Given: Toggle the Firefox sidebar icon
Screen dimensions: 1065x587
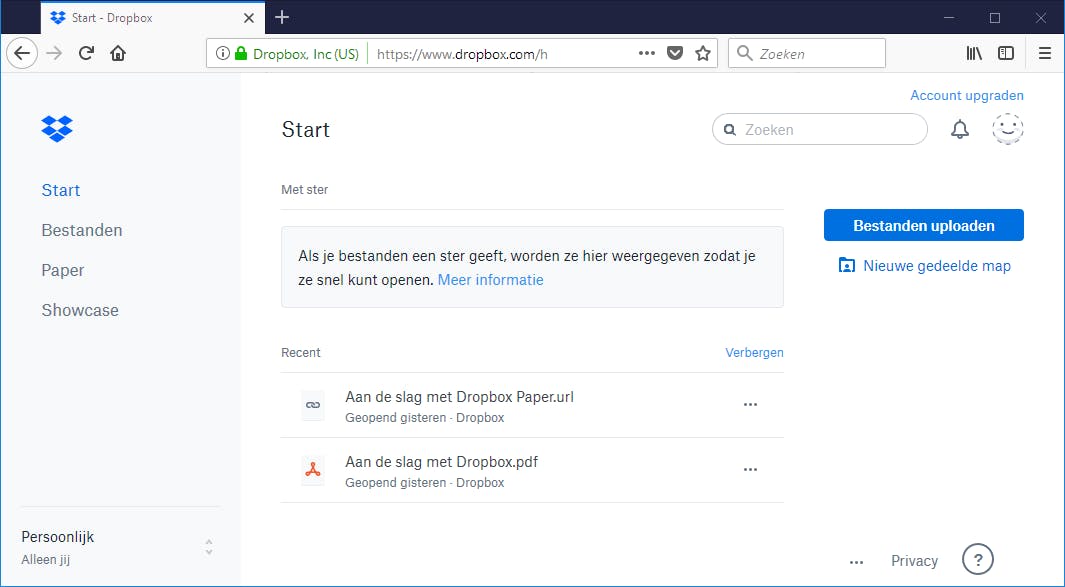Looking at the screenshot, I should coord(1006,53).
